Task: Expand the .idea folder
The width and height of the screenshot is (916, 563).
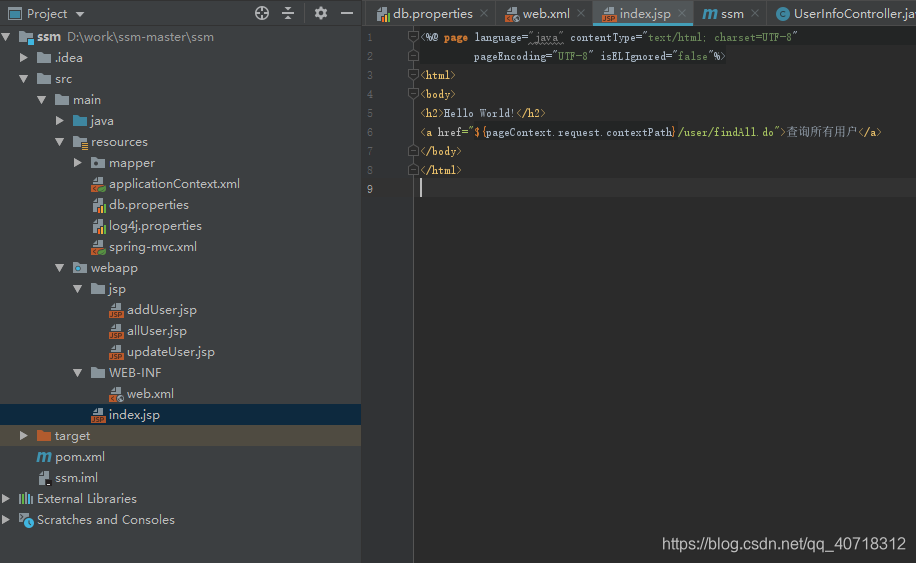Action: (23, 57)
